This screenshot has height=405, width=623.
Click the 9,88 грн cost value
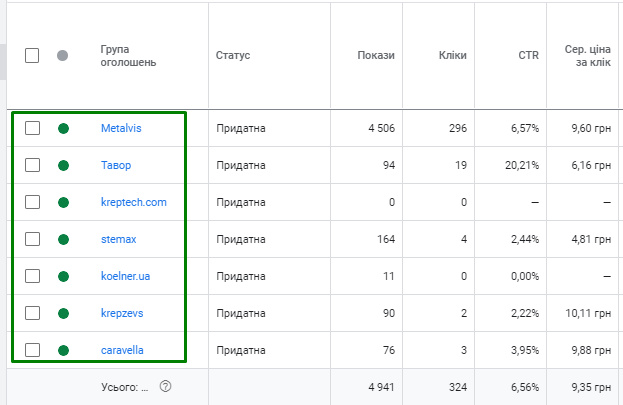coord(591,350)
